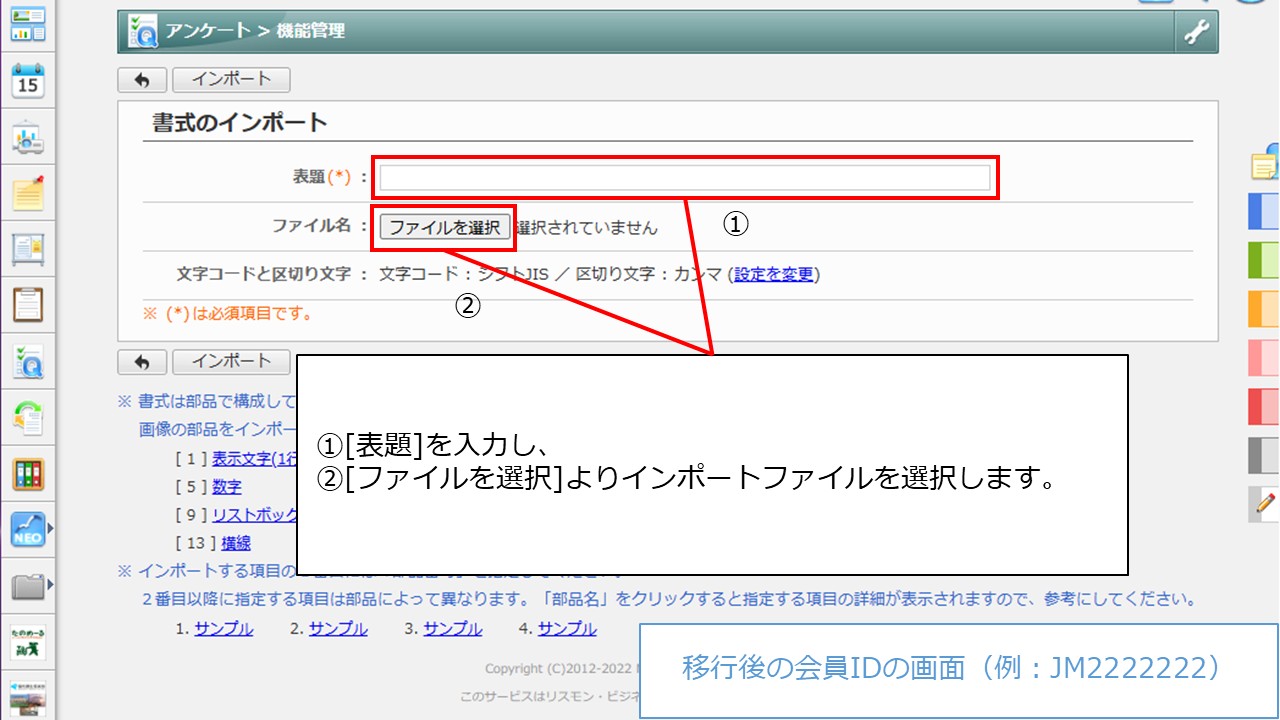Screen dimensions: 1280x720
Task: Open the presentation projector icon in sidebar
Action: click(27, 138)
